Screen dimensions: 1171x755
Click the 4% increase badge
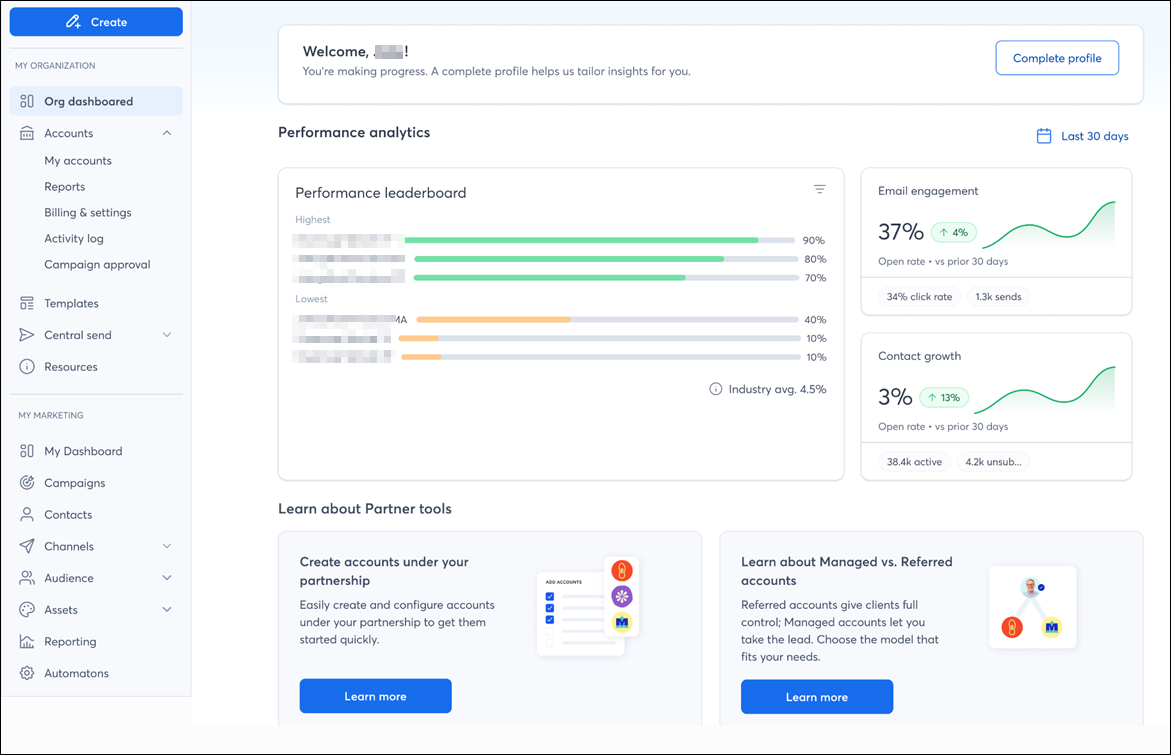954,232
